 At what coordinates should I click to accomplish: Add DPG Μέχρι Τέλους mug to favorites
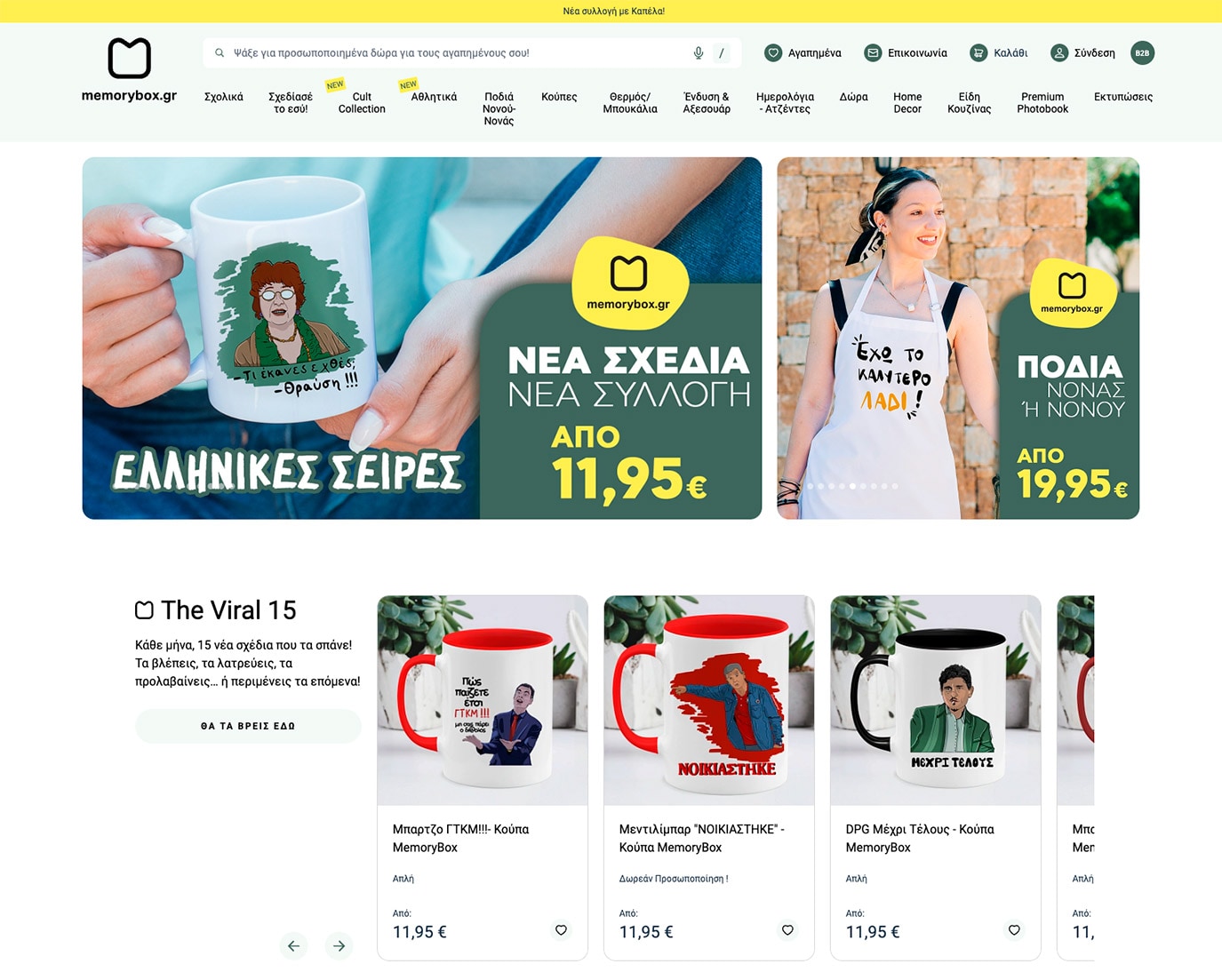pyautogui.click(x=1014, y=930)
